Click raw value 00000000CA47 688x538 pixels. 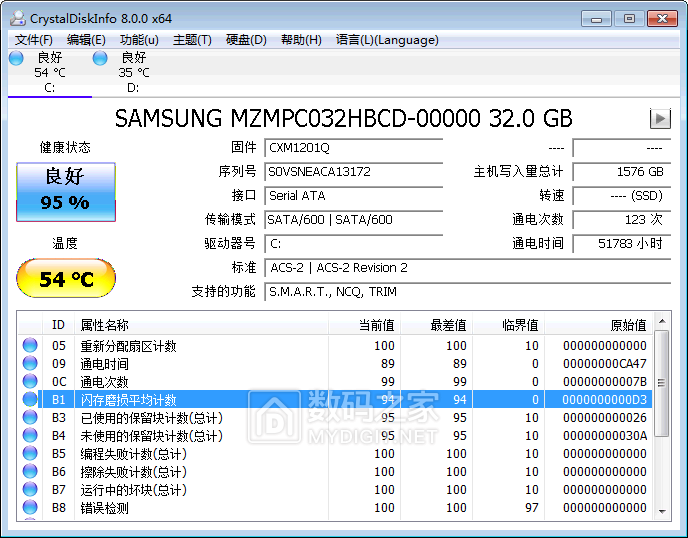605,364
